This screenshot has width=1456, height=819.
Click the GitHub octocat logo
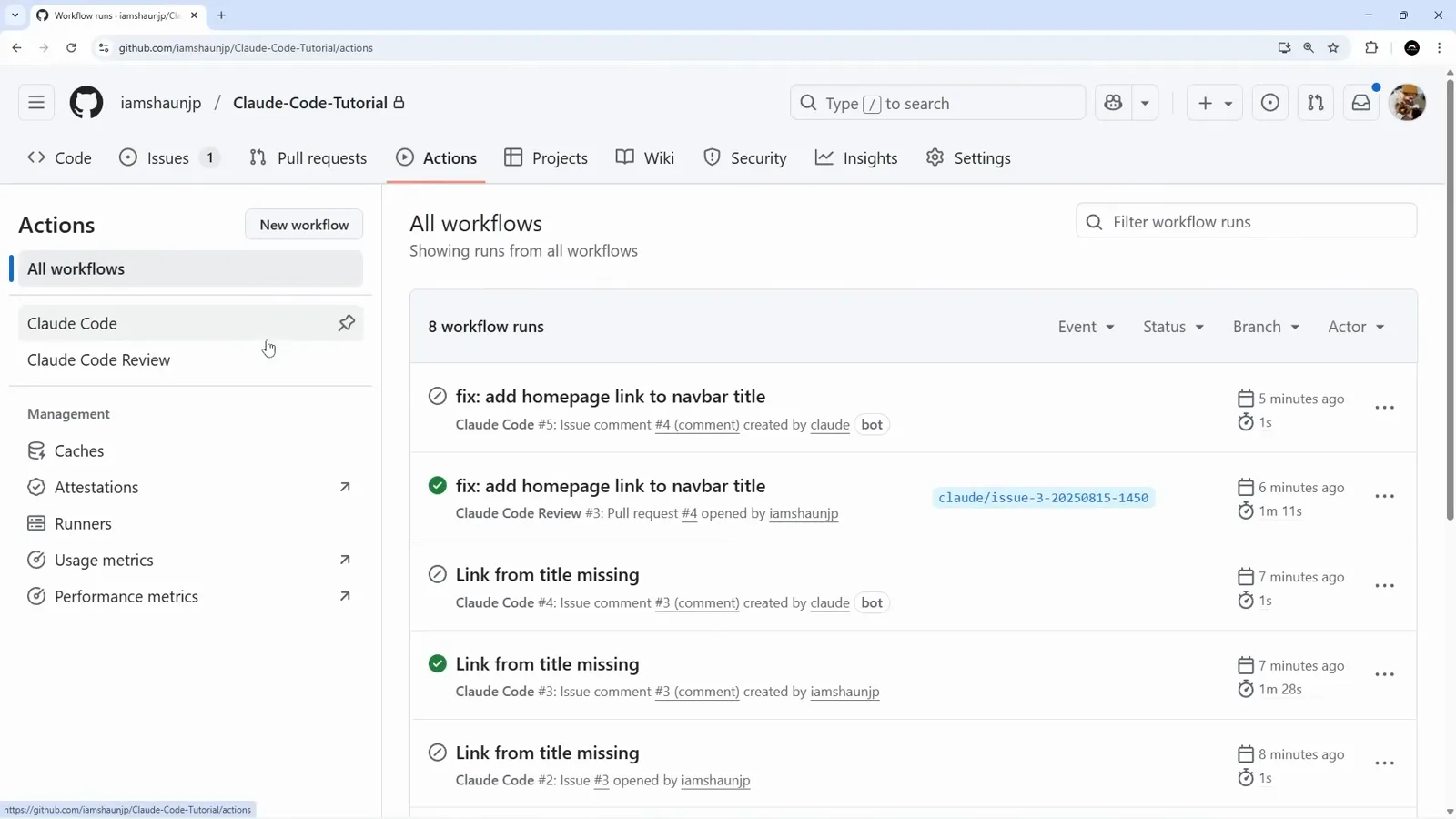86,103
